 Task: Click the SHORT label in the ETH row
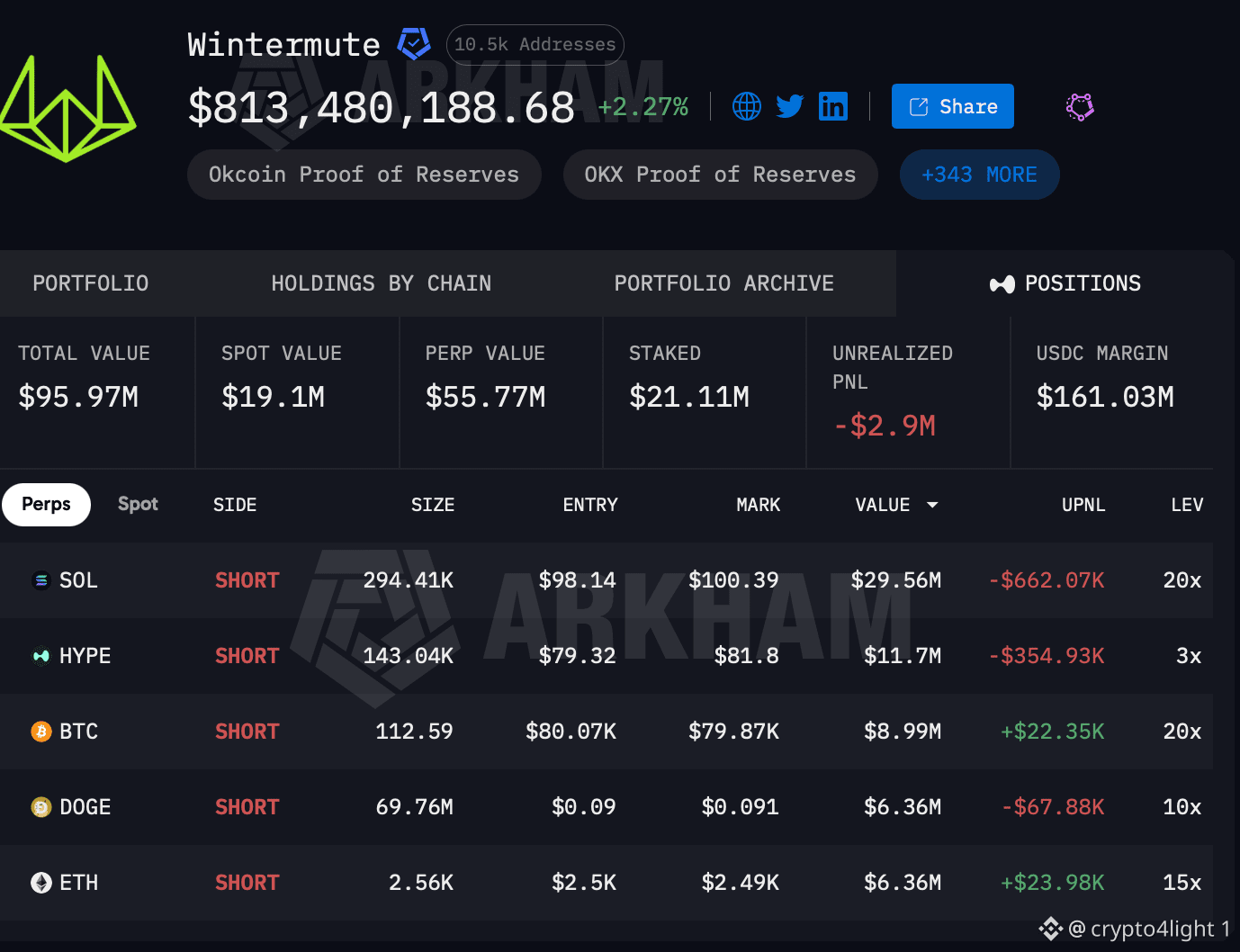[x=247, y=883]
